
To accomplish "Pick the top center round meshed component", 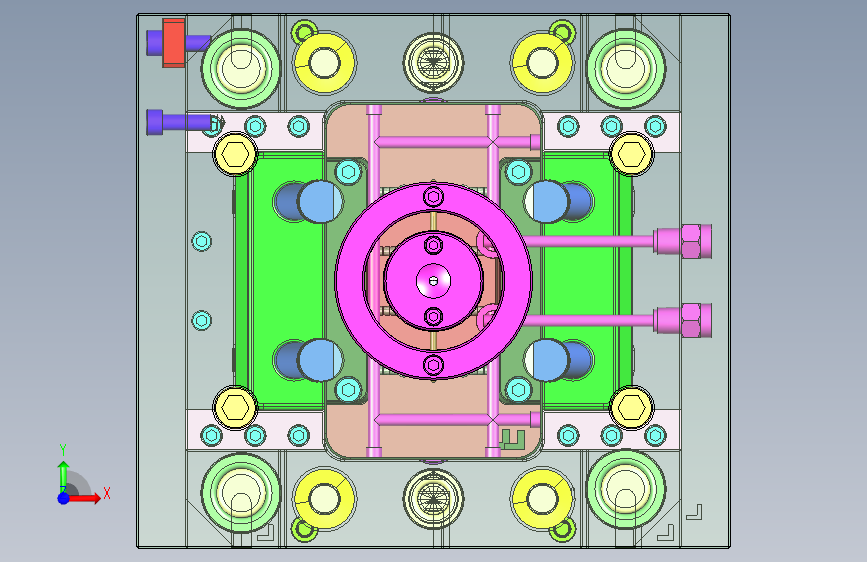I will 434,61.
